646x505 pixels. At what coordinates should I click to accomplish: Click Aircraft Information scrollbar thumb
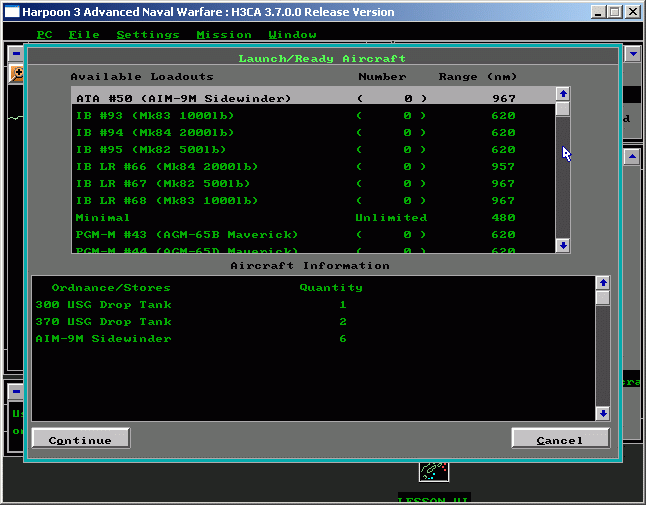[603, 298]
